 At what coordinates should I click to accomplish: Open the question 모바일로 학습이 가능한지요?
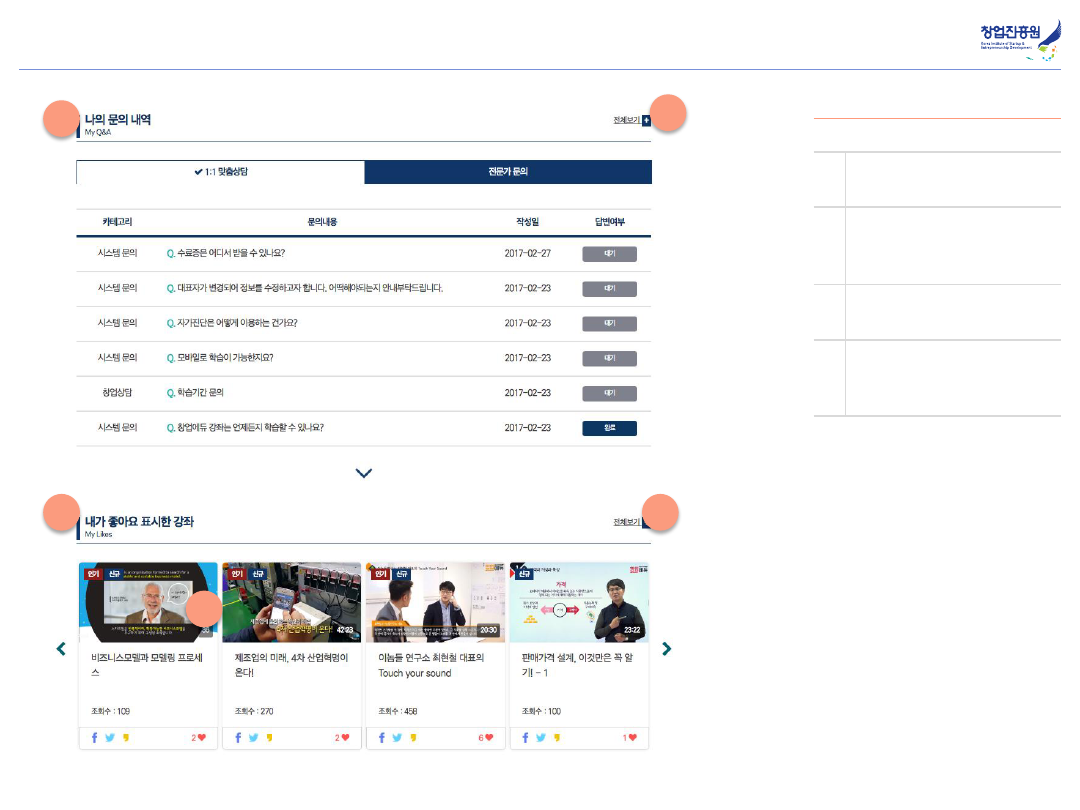(226, 358)
